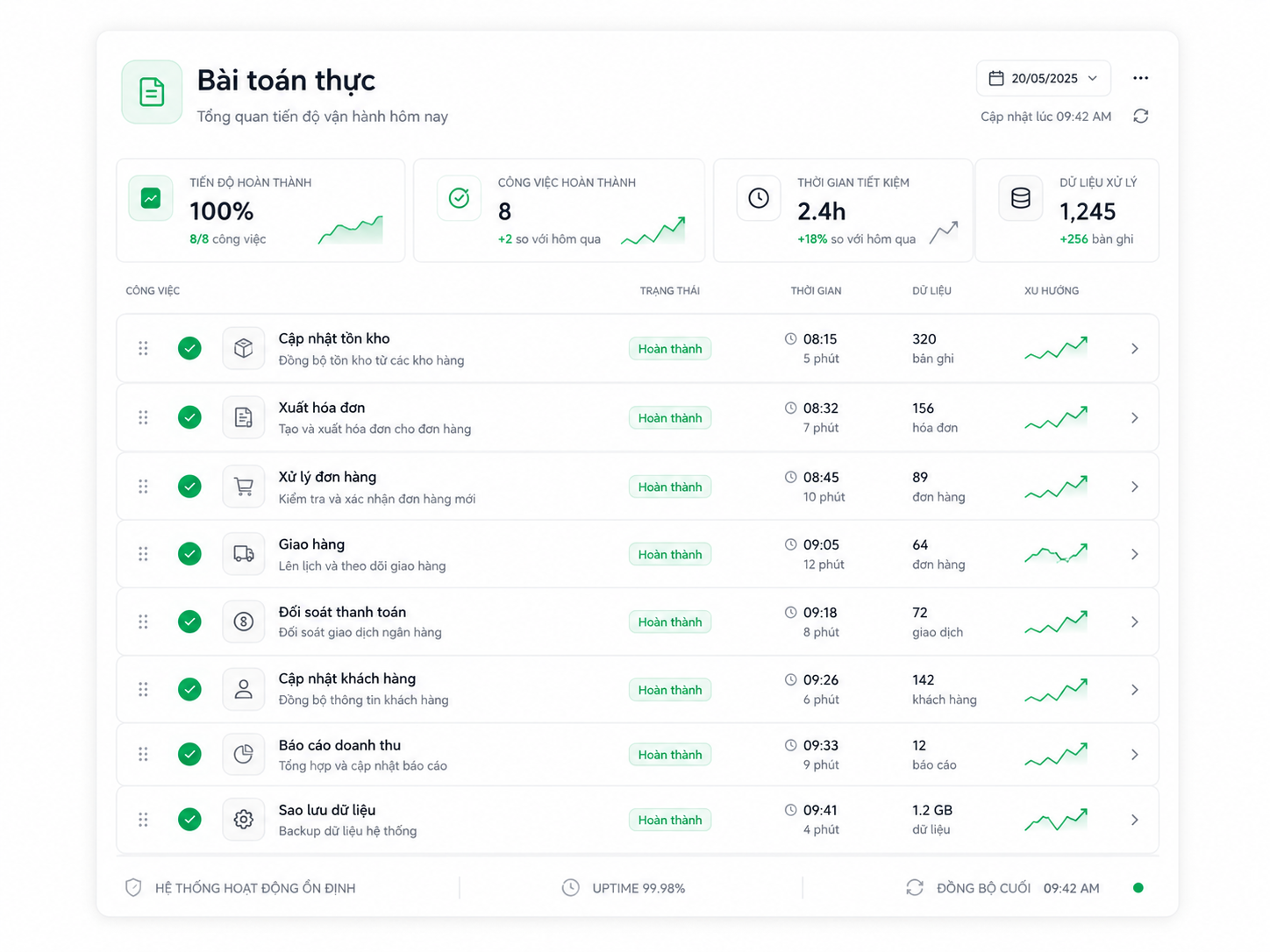Screen dimensions: 1270x952
Task: Click the truck icon for Giao hàng
Action: [x=244, y=554]
